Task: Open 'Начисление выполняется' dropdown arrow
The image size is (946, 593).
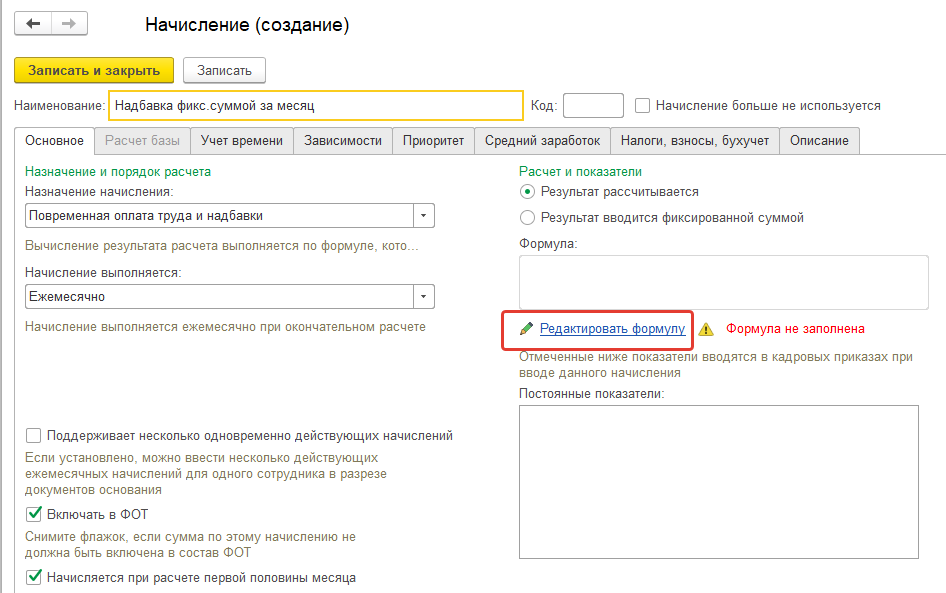Action: click(424, 297)
